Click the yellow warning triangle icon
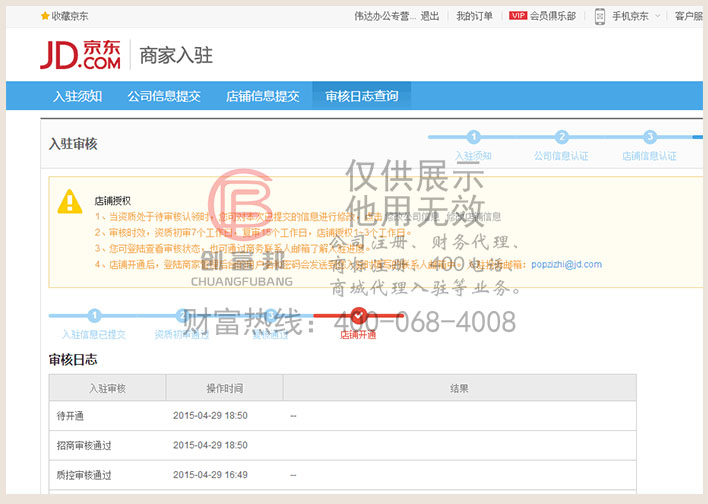The width and height of the screenshot is (708, 504). 70,201
